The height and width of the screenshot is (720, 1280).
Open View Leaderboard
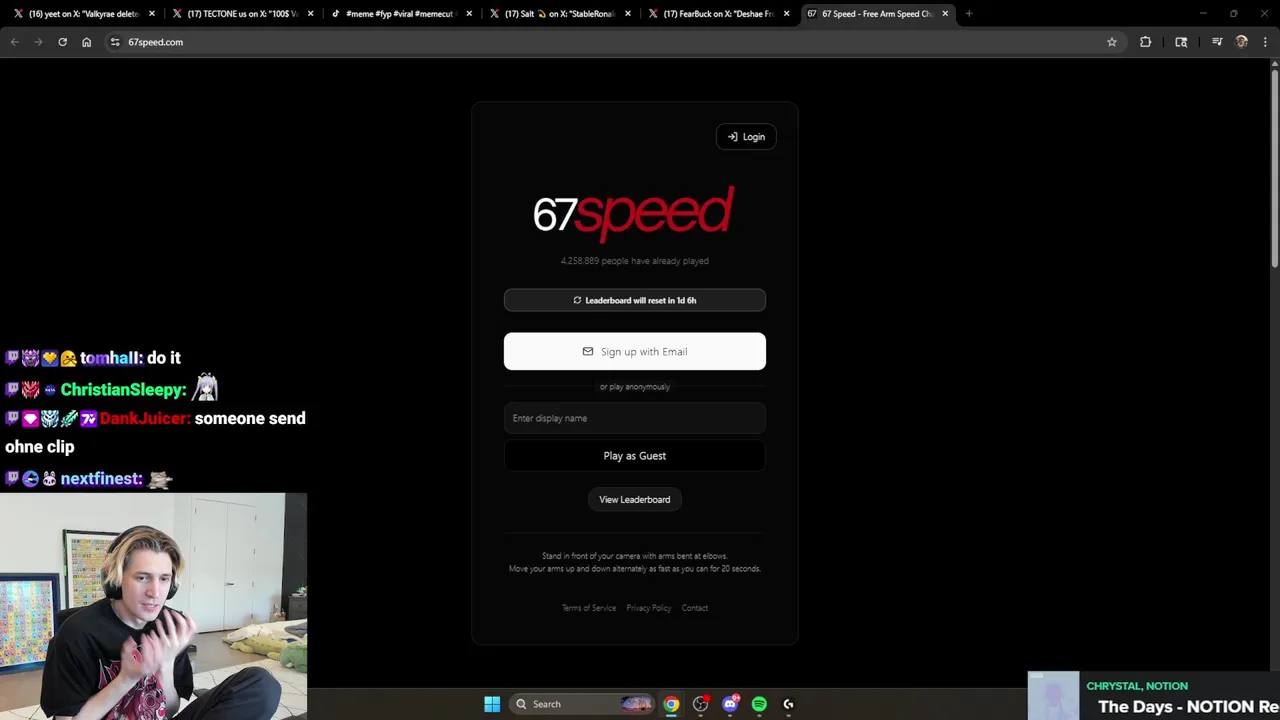click(x=635, y=499)
